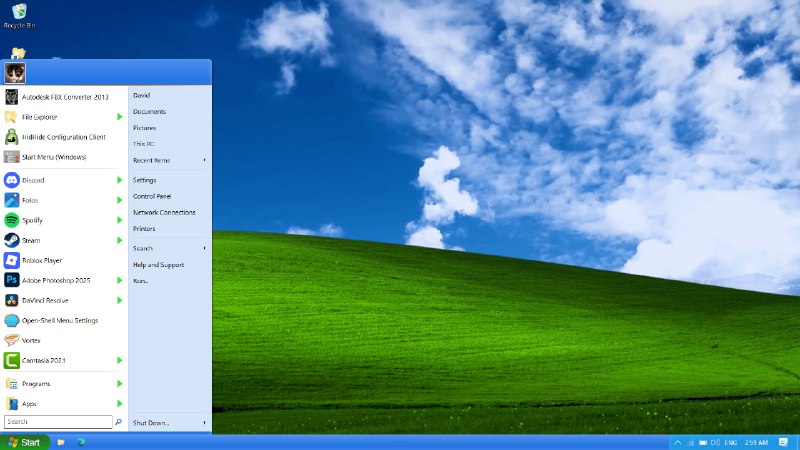Click the ENG language indicator
800x450 pixels.
tap(731, 442)
